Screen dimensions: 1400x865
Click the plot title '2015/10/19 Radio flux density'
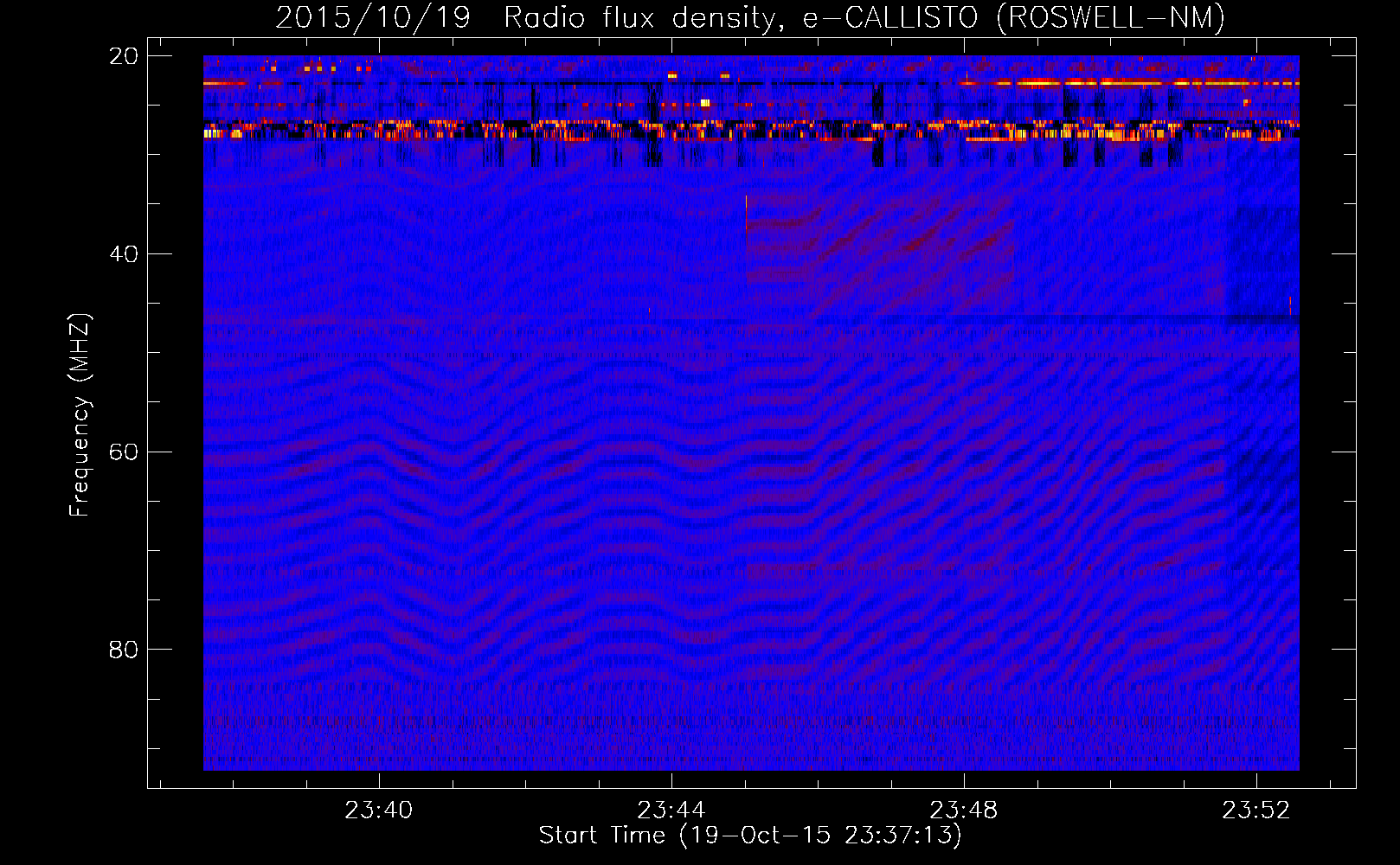click(x=750, y=18)
